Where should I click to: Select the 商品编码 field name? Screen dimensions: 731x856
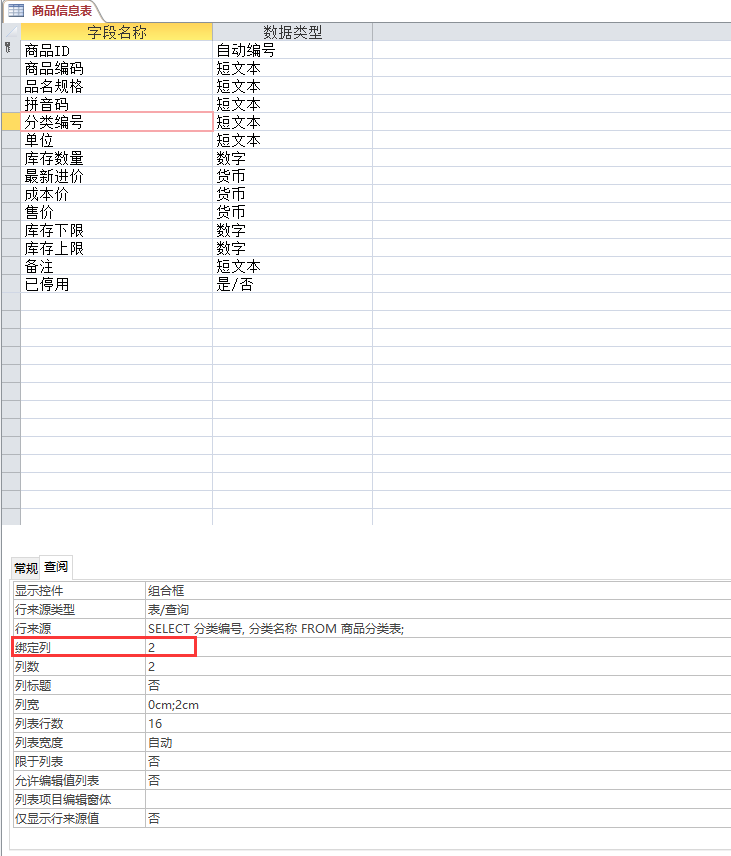[x=116, y=68]
